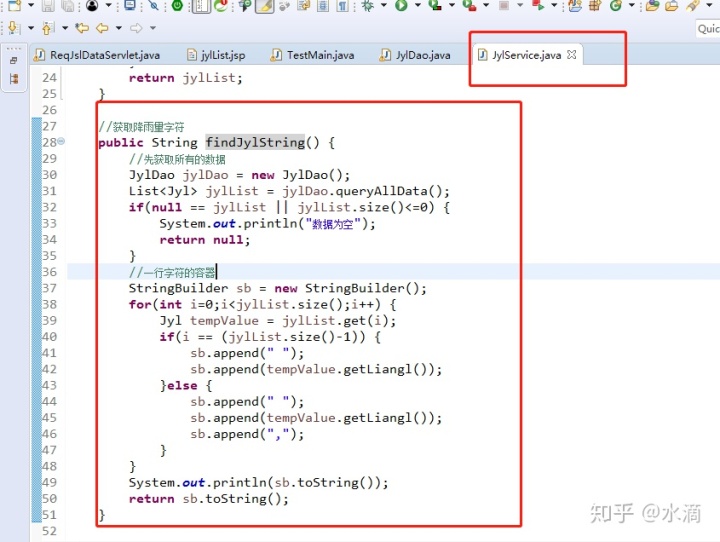
Task: Click the New Java Project icon
Action: (575, 6)
